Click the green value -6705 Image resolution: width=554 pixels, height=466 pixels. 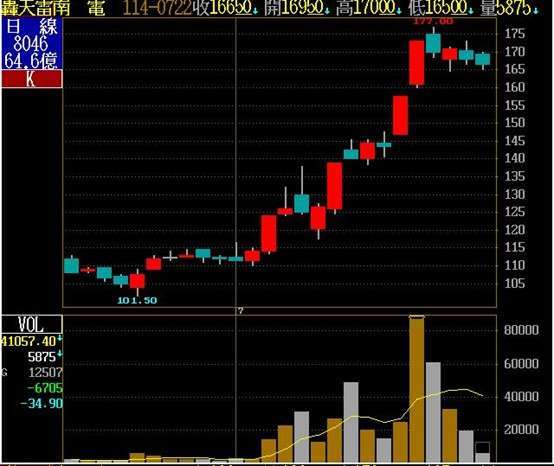[45, 388]
